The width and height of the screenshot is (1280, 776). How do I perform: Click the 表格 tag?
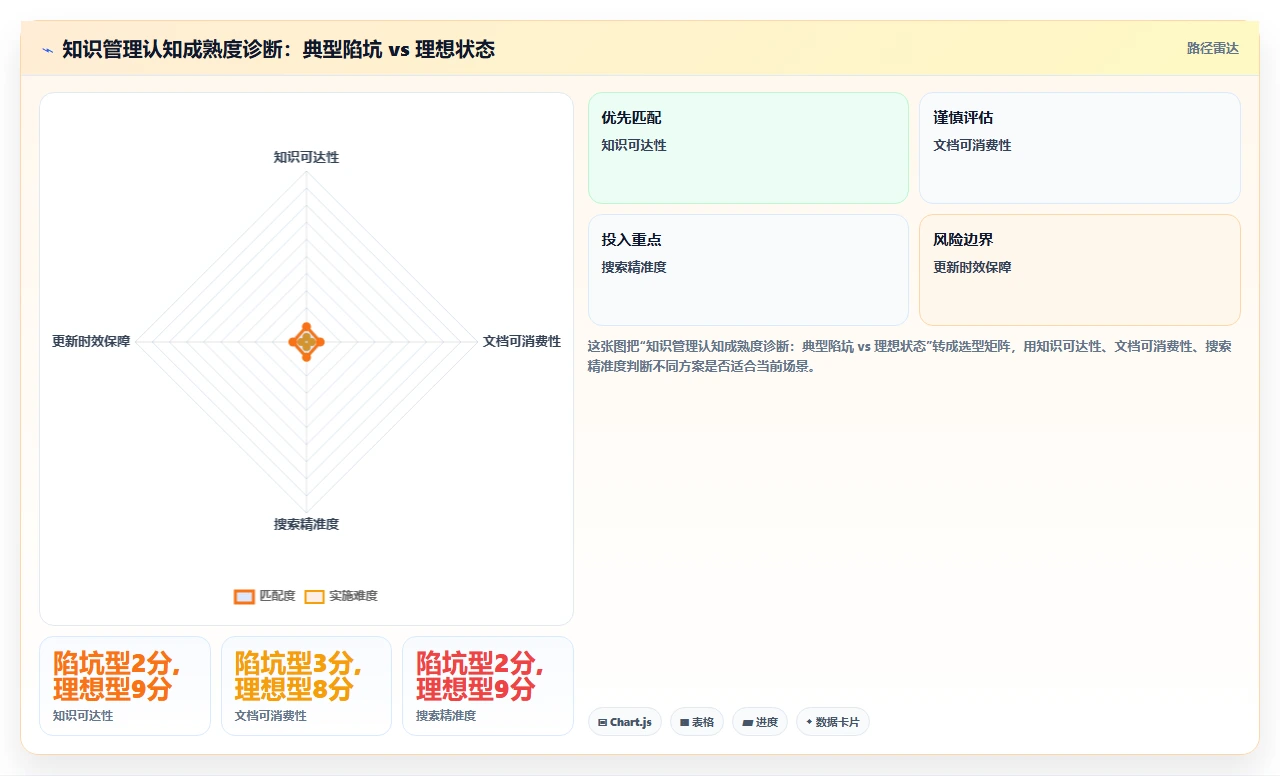click(x=697, y=722)
